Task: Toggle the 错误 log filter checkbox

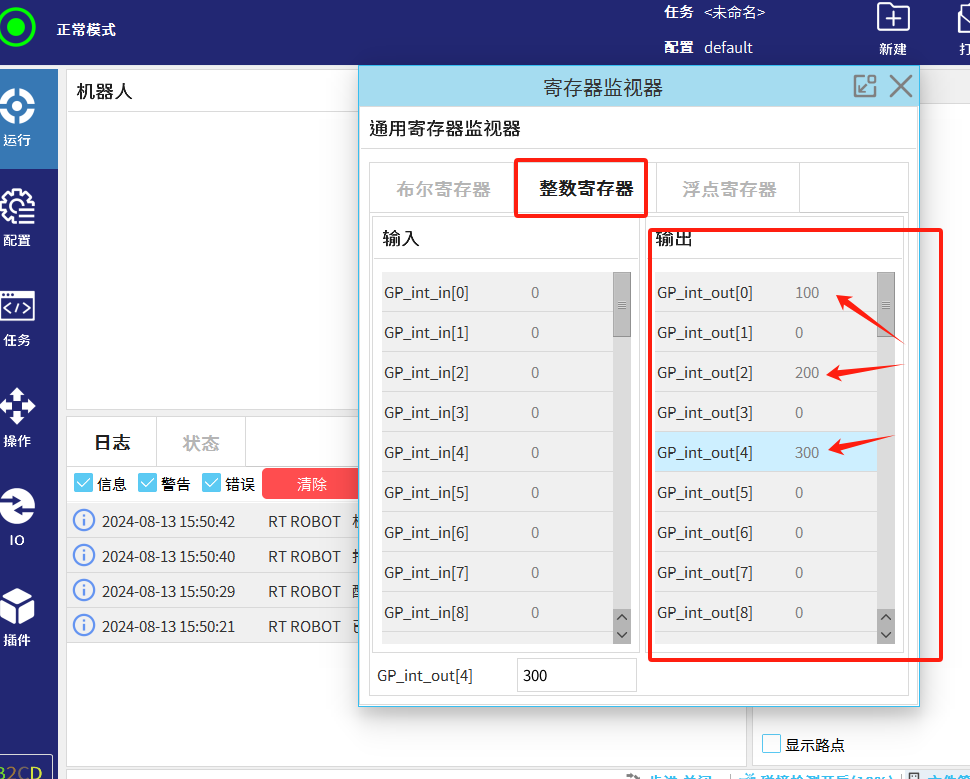Action: pyautogui.click(x=211, y=483)
